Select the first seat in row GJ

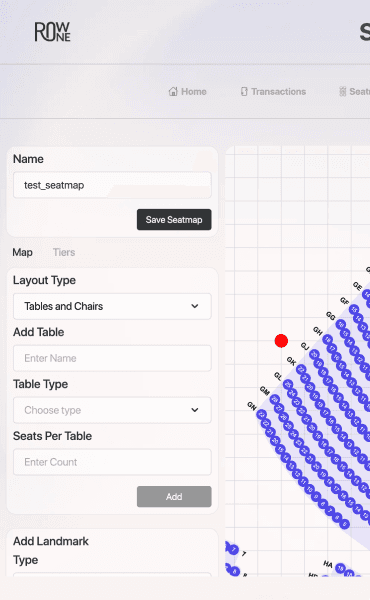click(315, 355)
